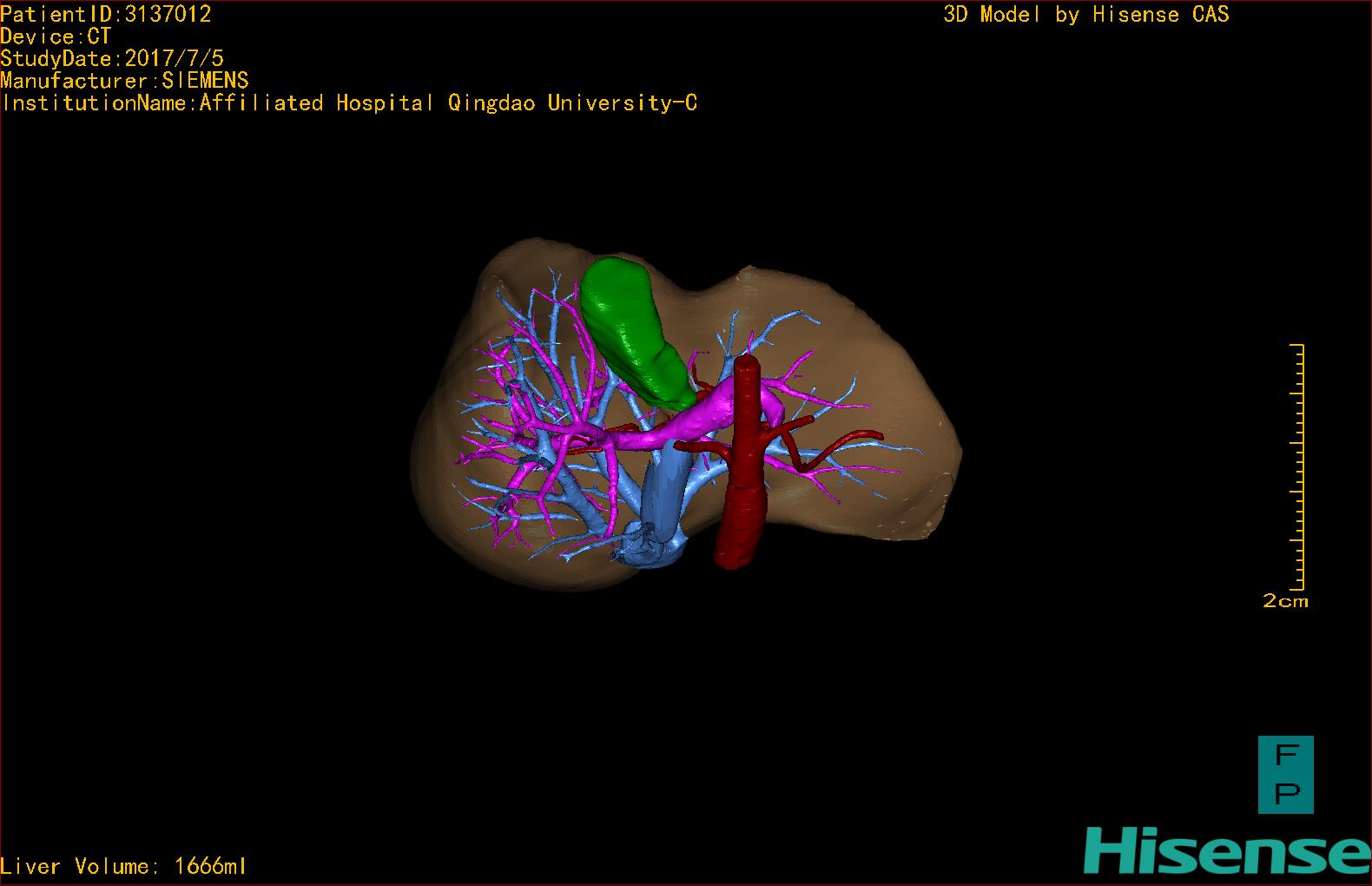Viewport: 1372px width, 886px height.
Task: Click the FP orientation indicator cube
Action: pos(1286,775)
